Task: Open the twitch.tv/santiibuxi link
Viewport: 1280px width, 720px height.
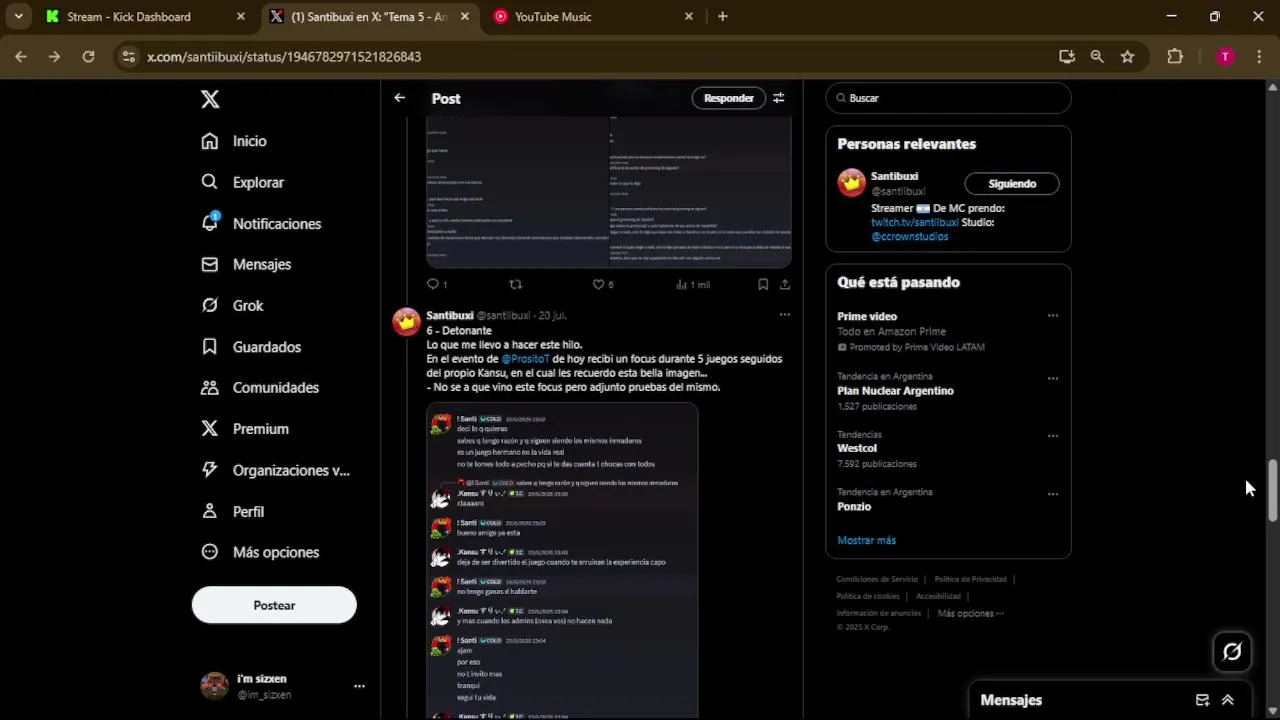Action: point(914,222)
